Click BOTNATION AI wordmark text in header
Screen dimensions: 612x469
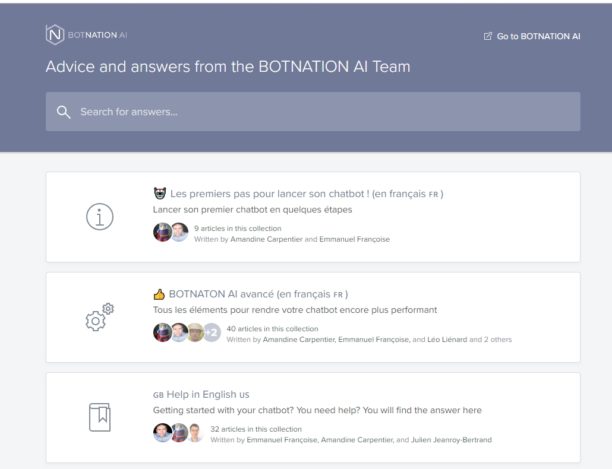pos(98,35)
